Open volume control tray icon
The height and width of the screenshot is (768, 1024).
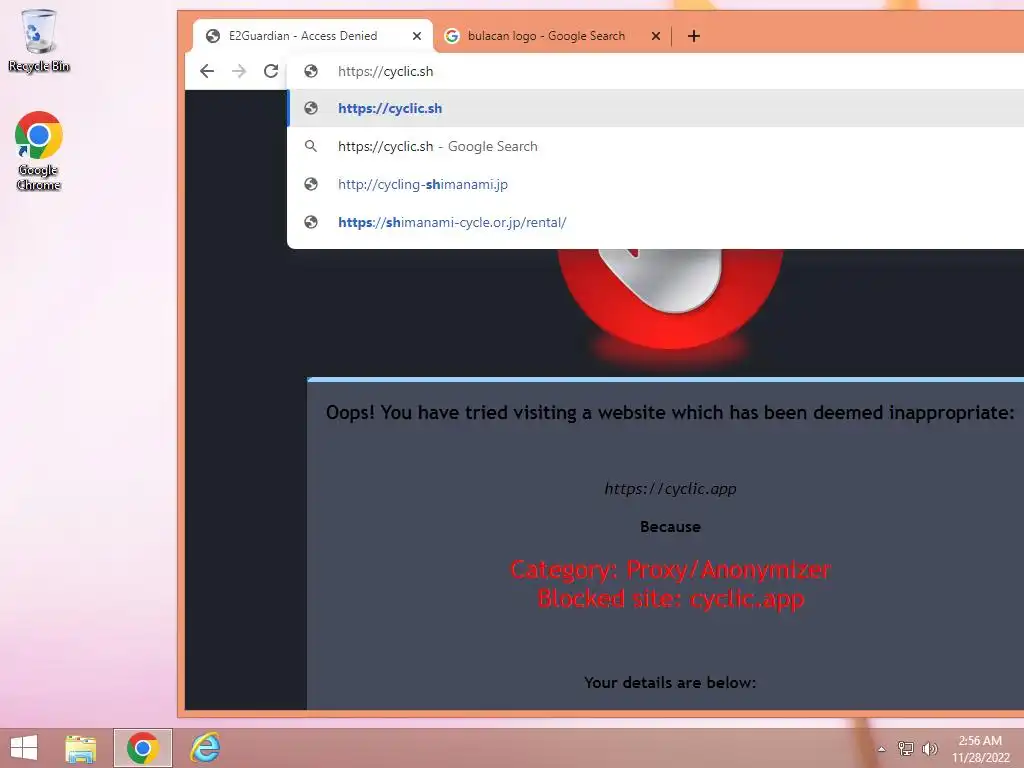[x=930, y=749]
